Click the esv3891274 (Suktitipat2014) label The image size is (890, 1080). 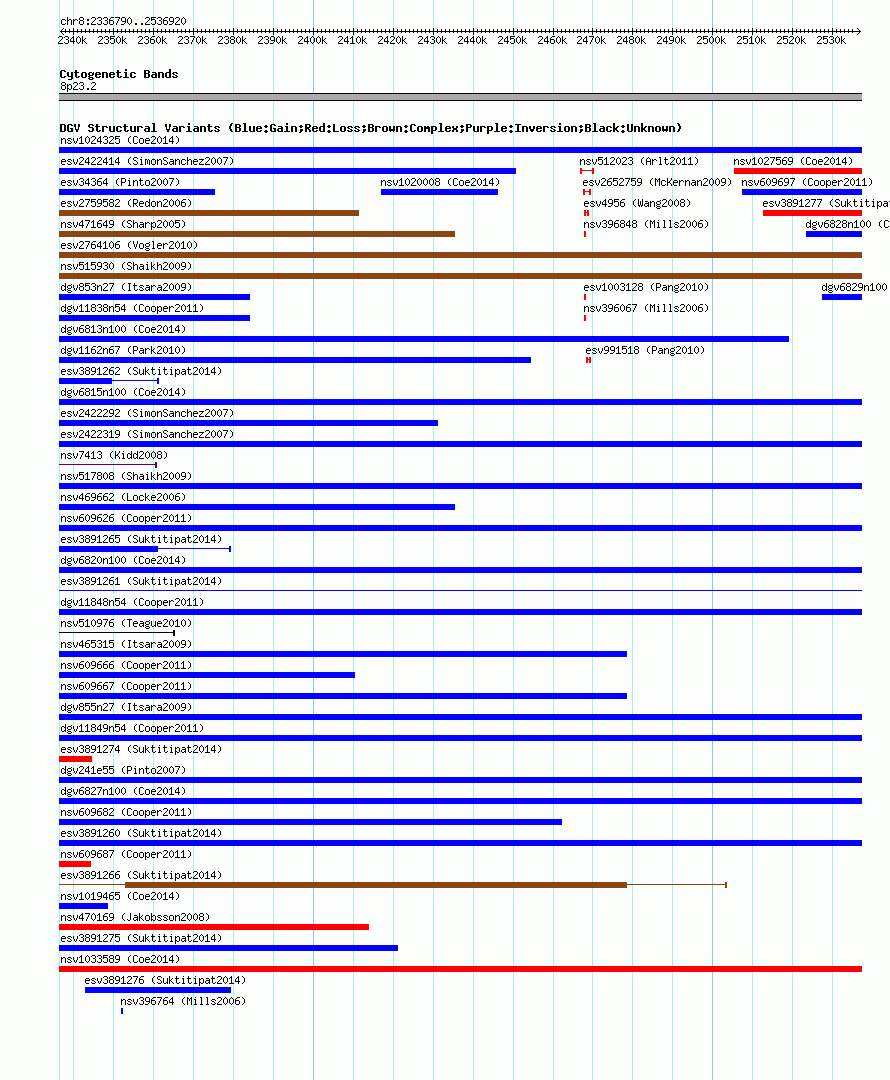coord(141,749)
